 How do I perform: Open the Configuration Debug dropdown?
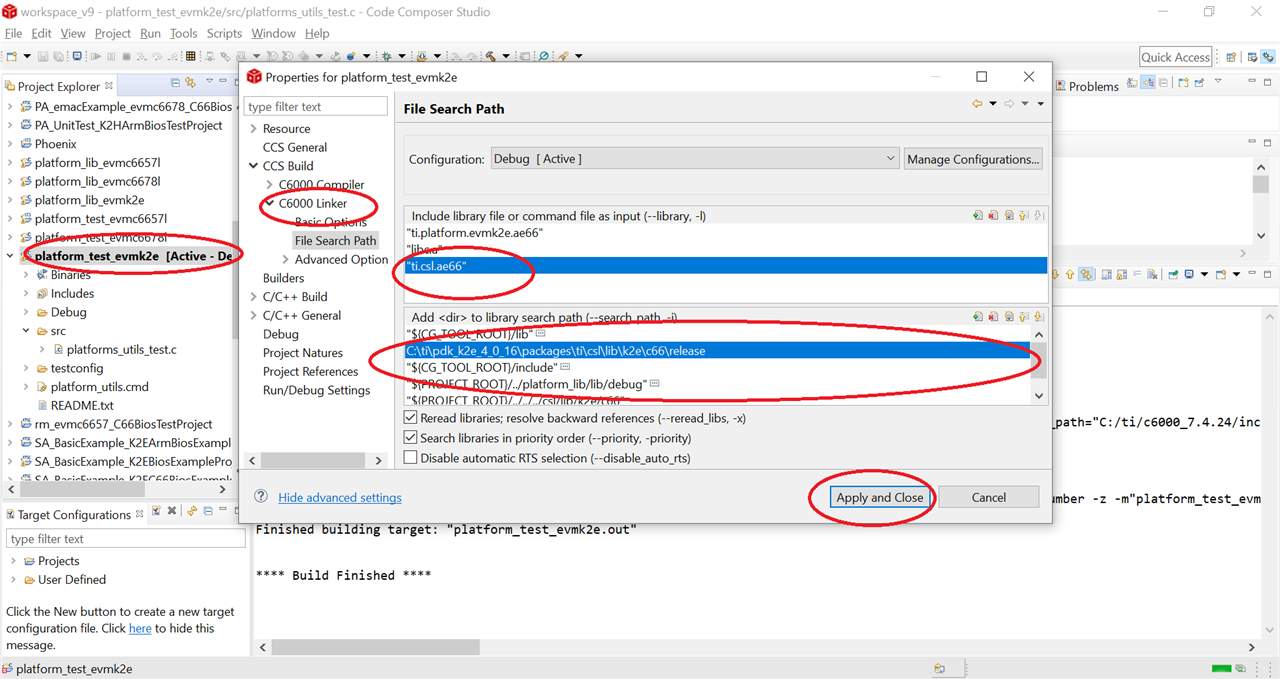[694, 159]
